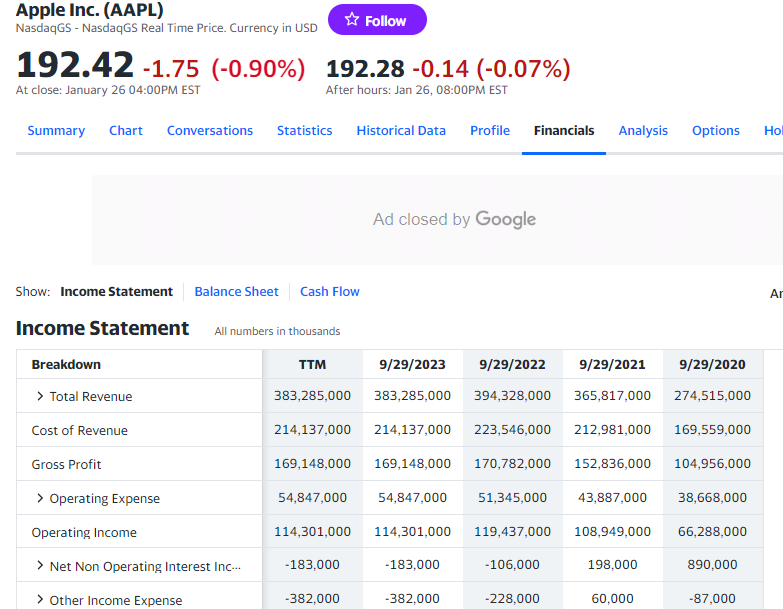Image resolution: width=783 pixels, height=609 pixels.
Task: Click Operating Income value 119,437,000
Action: click(512, 531)
